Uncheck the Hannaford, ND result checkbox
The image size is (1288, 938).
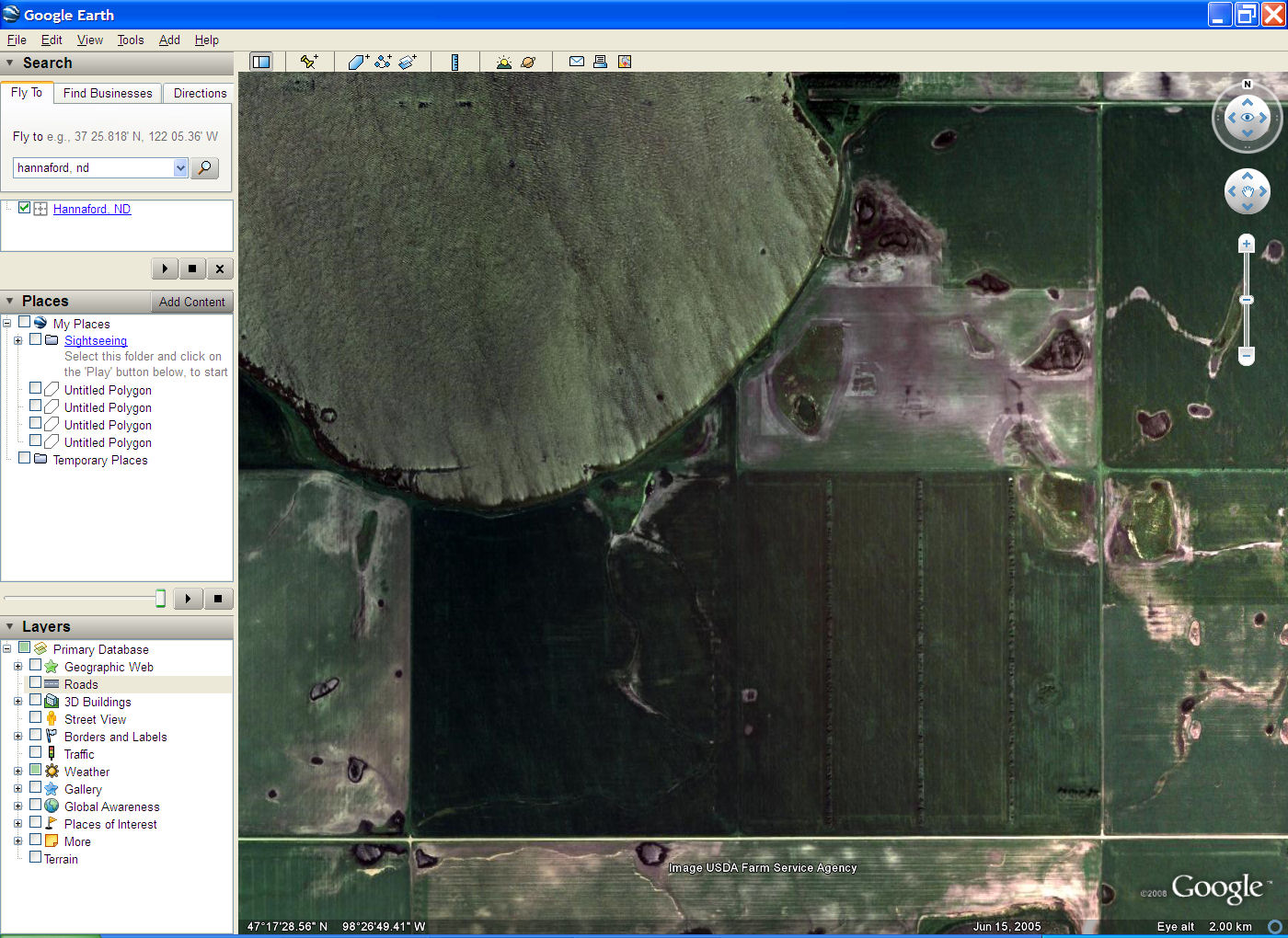click(x=24, y=208)
